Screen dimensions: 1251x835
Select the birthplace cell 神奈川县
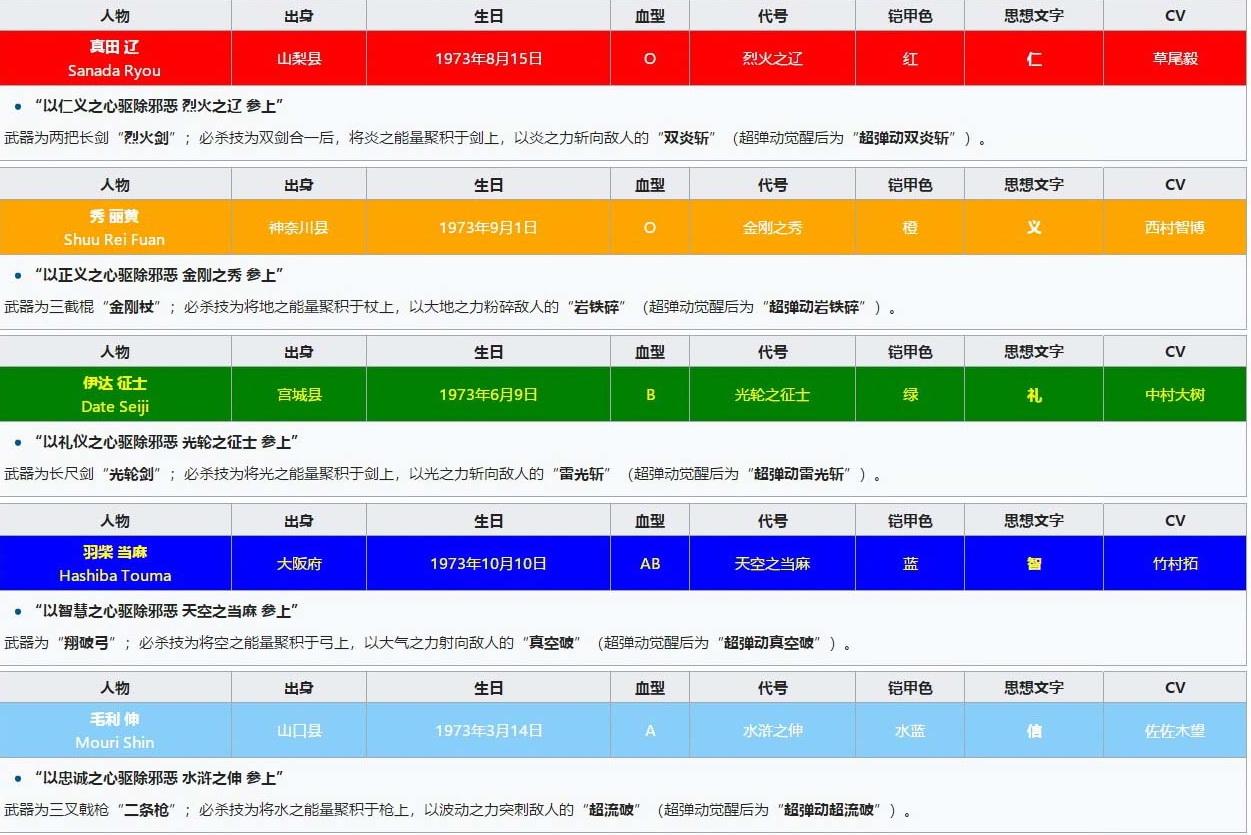[x=299, y=227]
